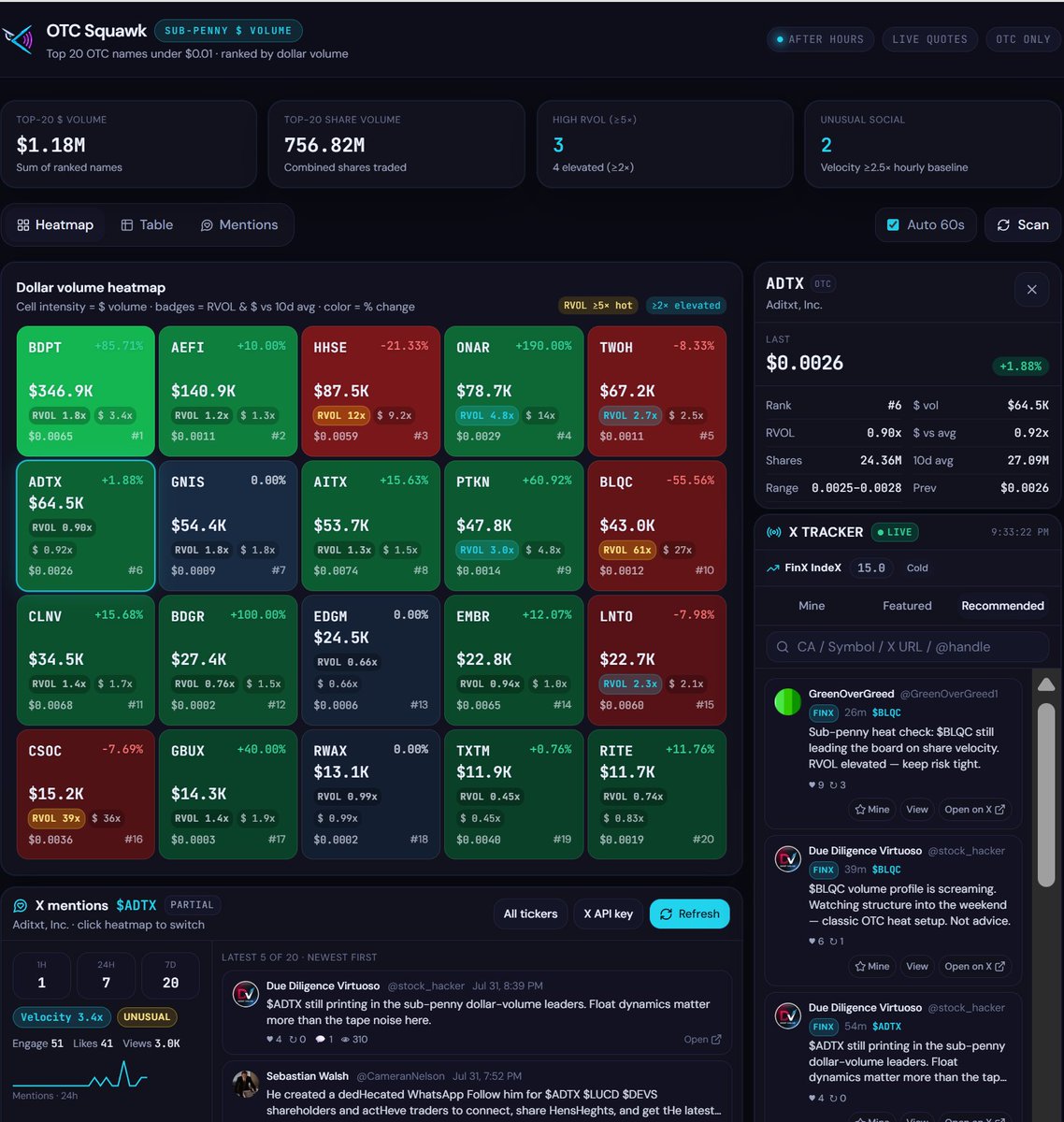
Task: Click View on the 39m $BLQC post
Action: click(x=917, y=967)
